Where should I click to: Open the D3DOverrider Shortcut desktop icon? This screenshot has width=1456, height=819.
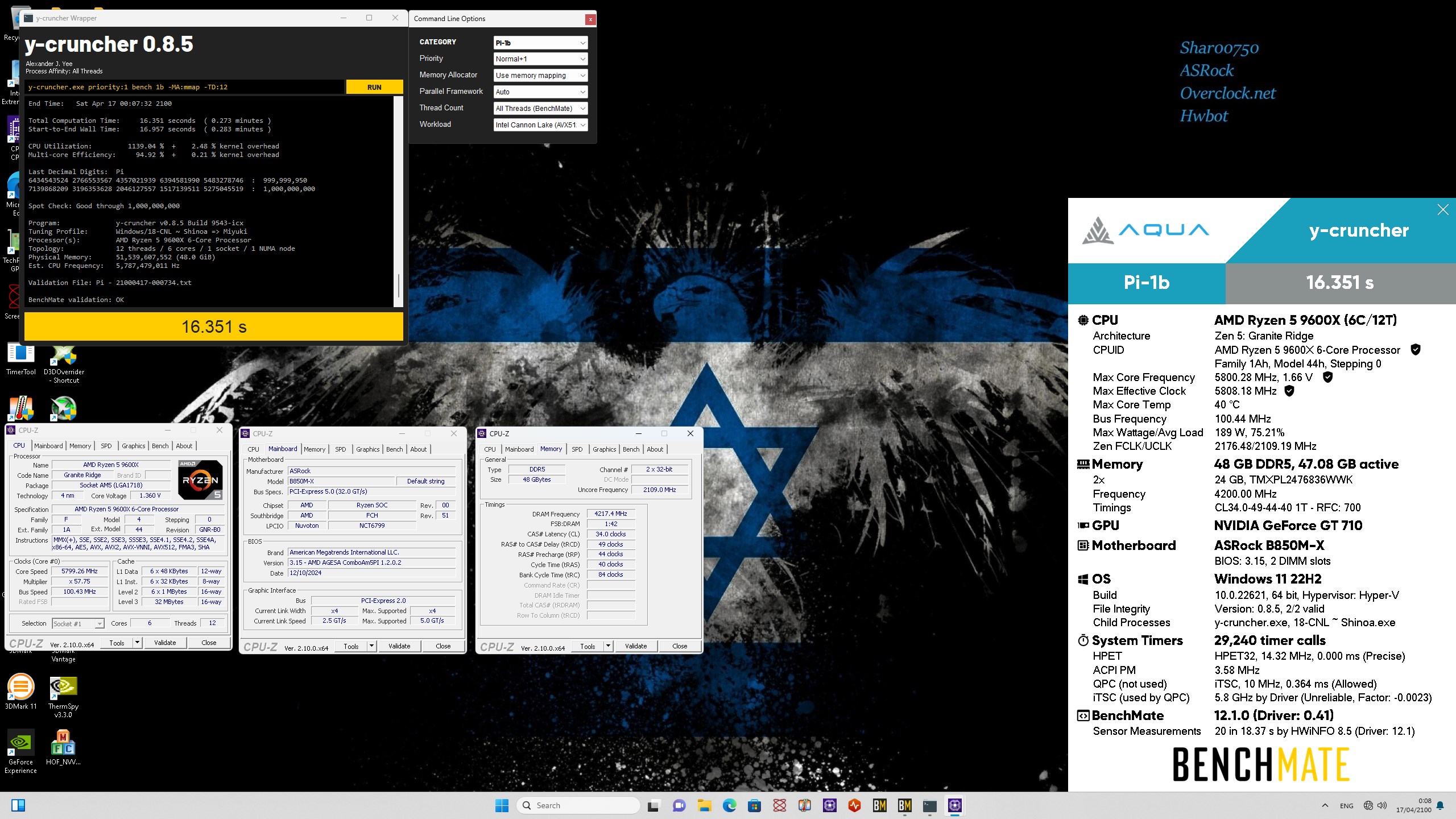coord(64,364)
